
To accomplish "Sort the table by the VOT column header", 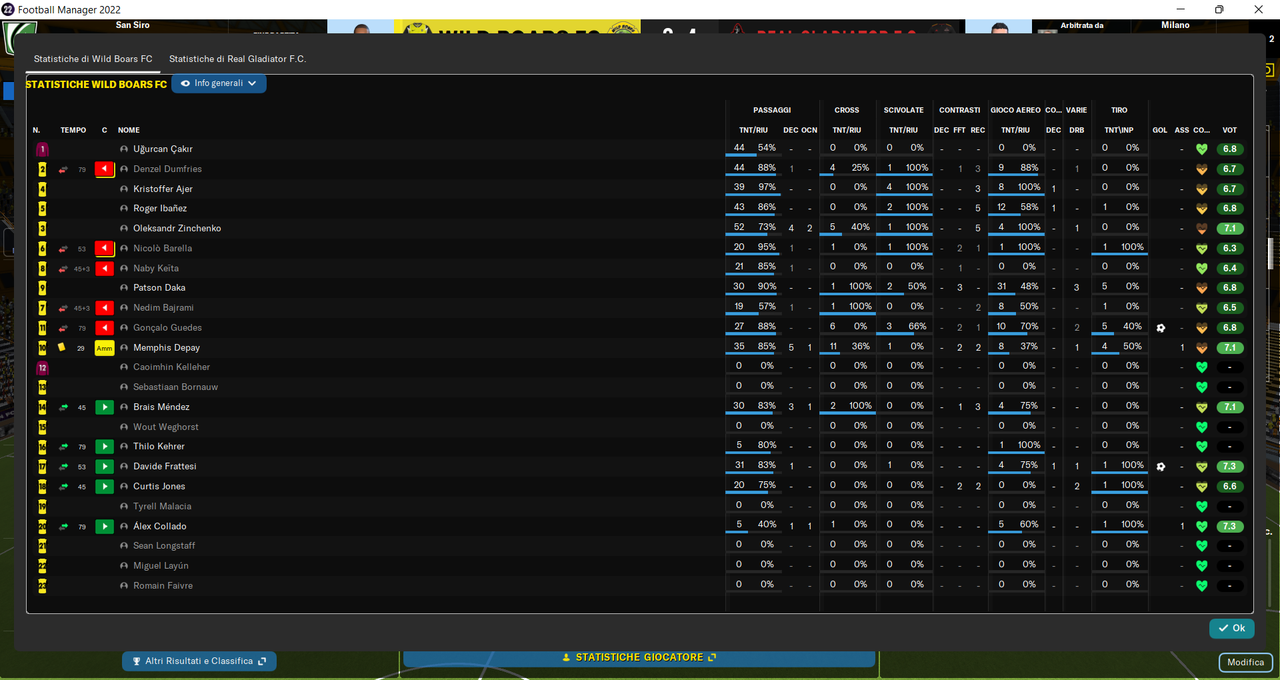I will [1230, 130].
